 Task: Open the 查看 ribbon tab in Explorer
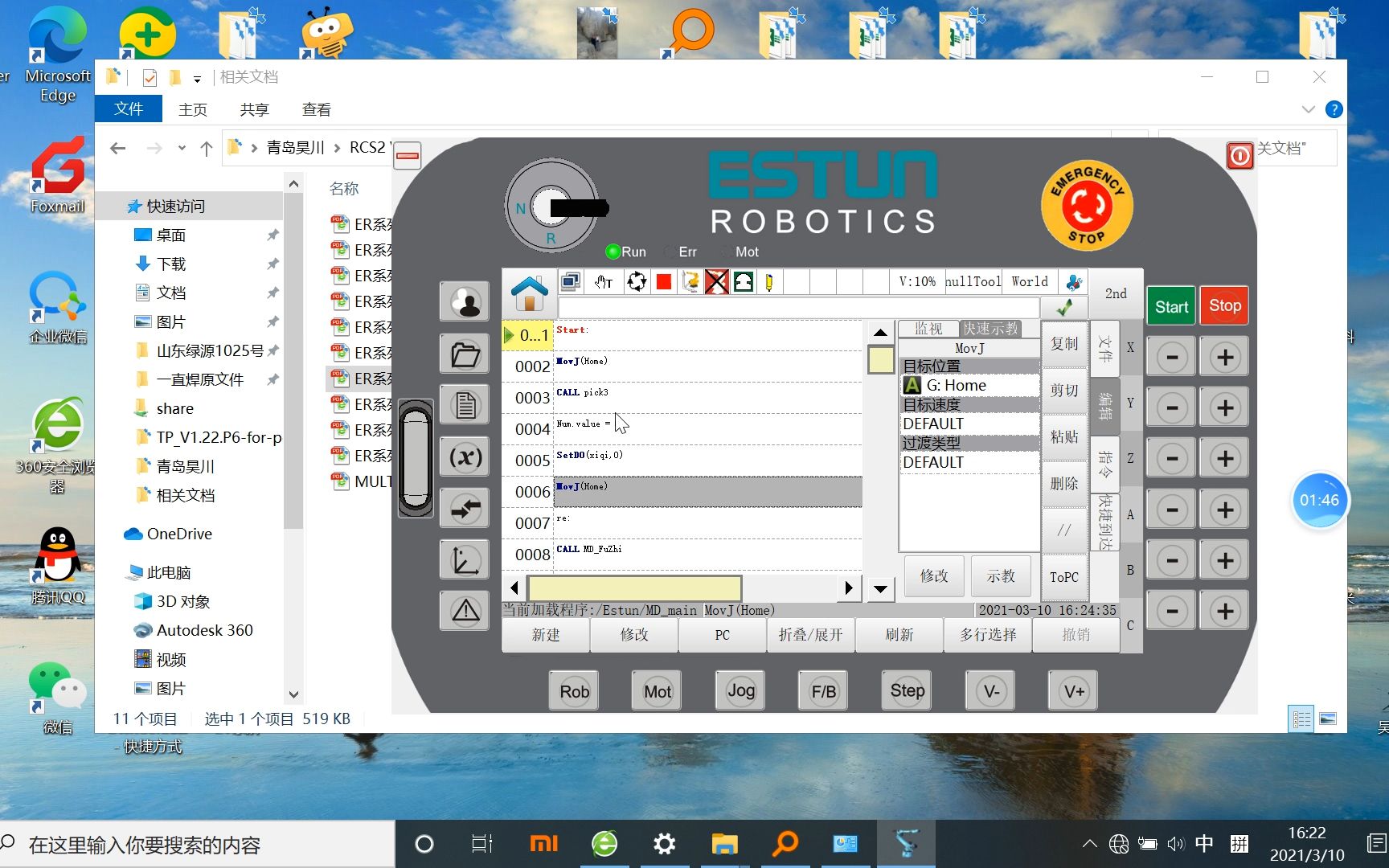pos(316,109)
